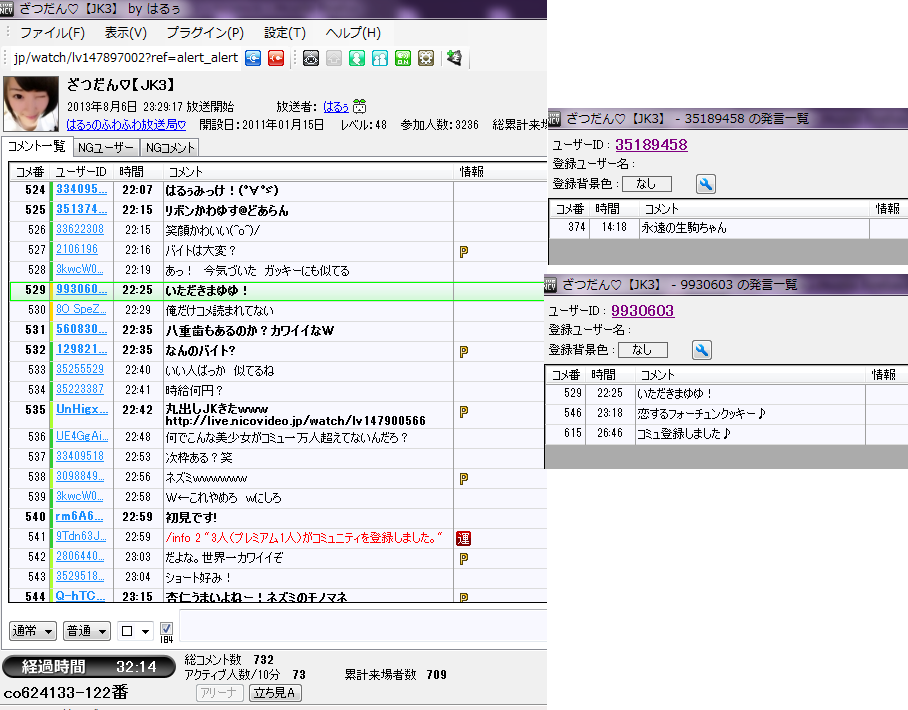Open the ファイル(F) menu
The height and width of the screenshot is (710, 908).
(53, 32)
